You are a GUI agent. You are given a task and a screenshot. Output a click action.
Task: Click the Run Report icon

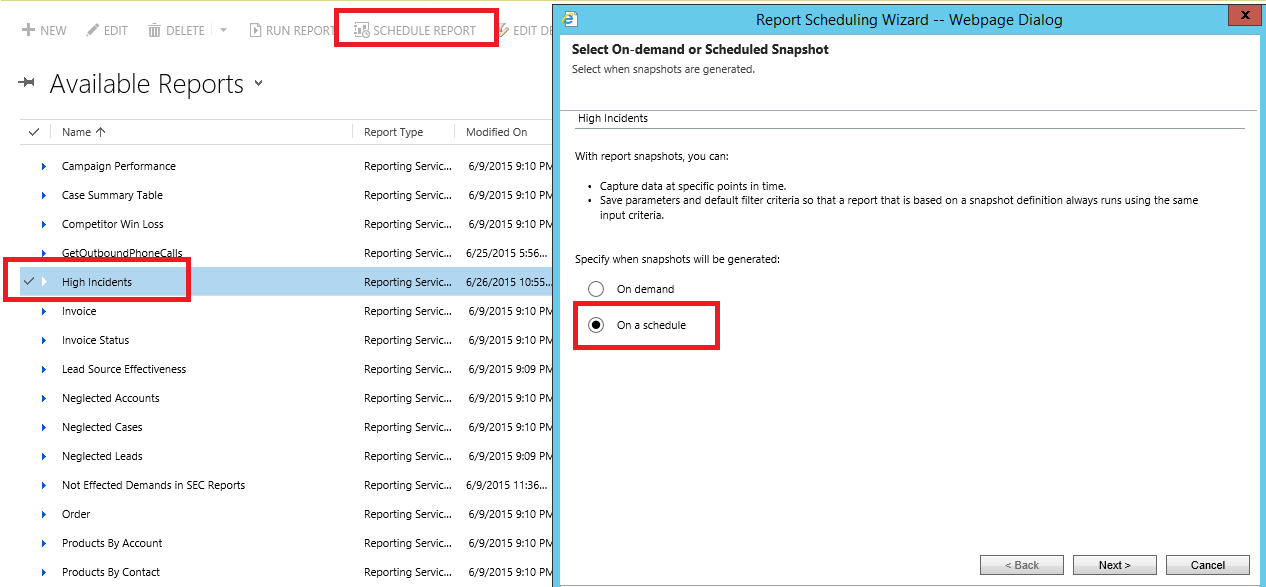(256, 31)
